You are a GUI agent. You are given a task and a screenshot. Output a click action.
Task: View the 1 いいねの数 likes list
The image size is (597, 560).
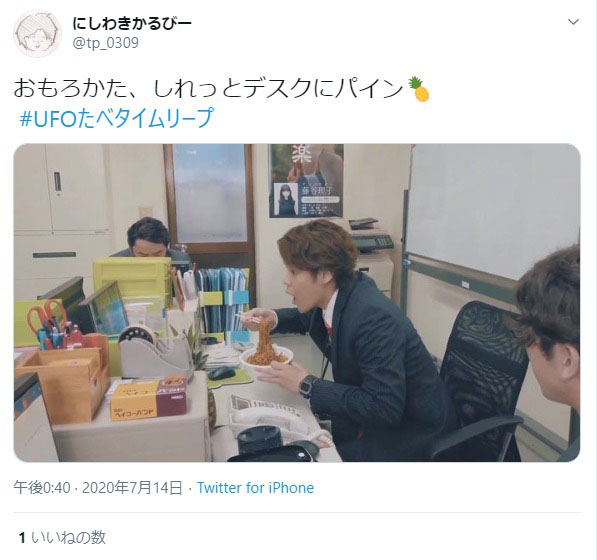tap(62, 537)
